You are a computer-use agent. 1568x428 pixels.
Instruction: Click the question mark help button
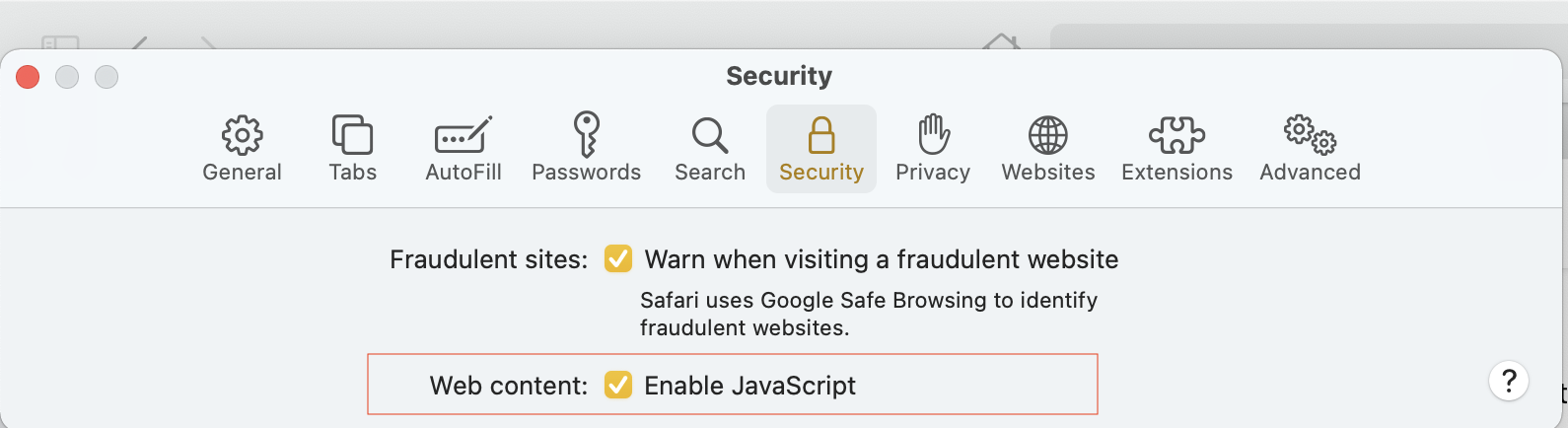click(1508, 381)
